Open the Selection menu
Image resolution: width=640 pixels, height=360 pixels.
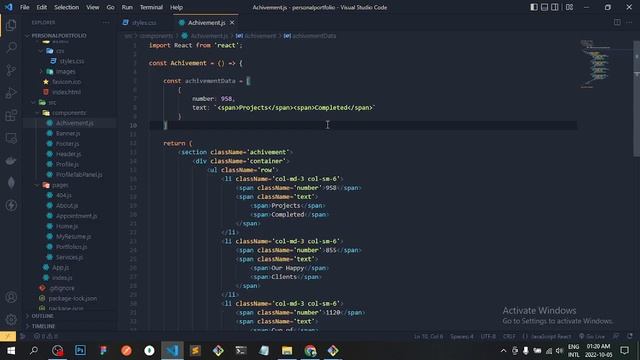pyautogui.click(x=67, y=7)
